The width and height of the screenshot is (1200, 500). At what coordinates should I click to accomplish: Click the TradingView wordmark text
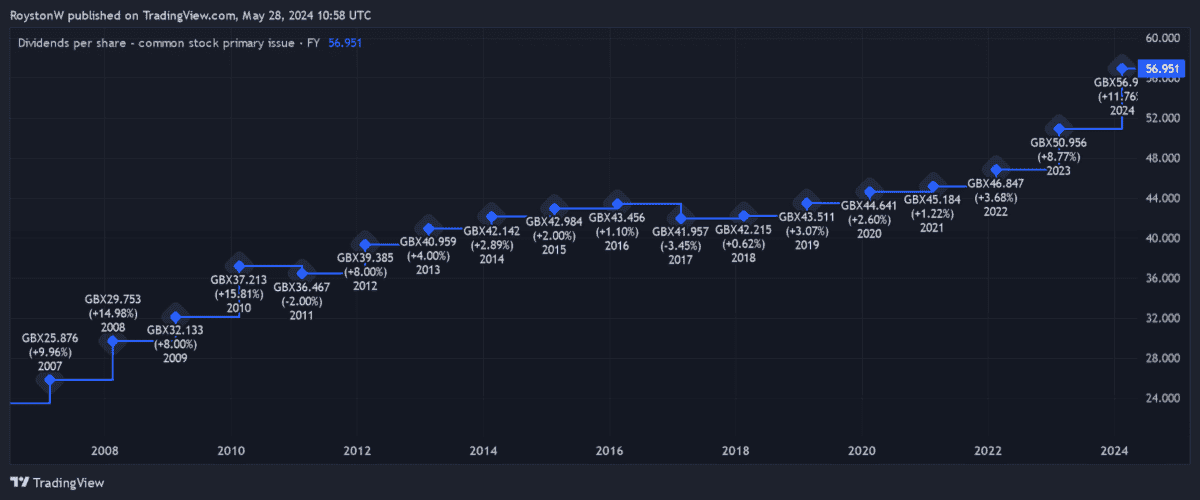tap(69, 482)
